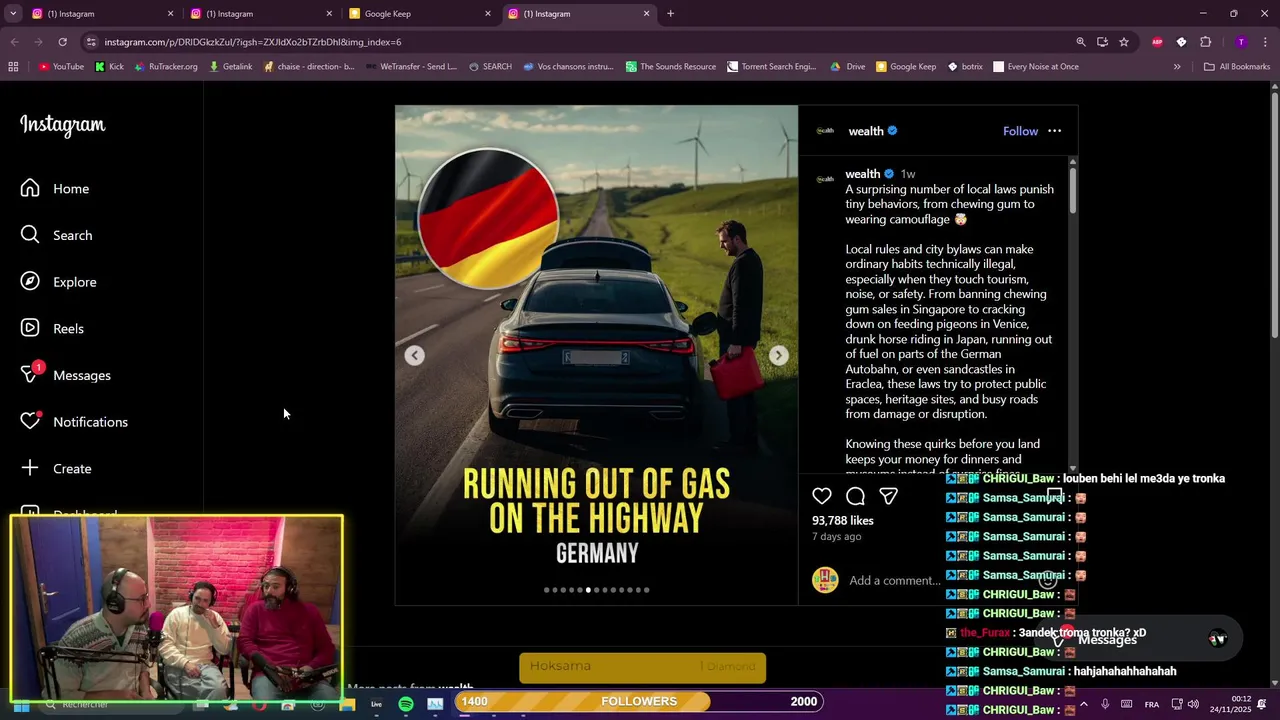Open Search in Instagram sidebar
The height and width of the screenshot is (720, 1280).
click(x=57, y=235)
